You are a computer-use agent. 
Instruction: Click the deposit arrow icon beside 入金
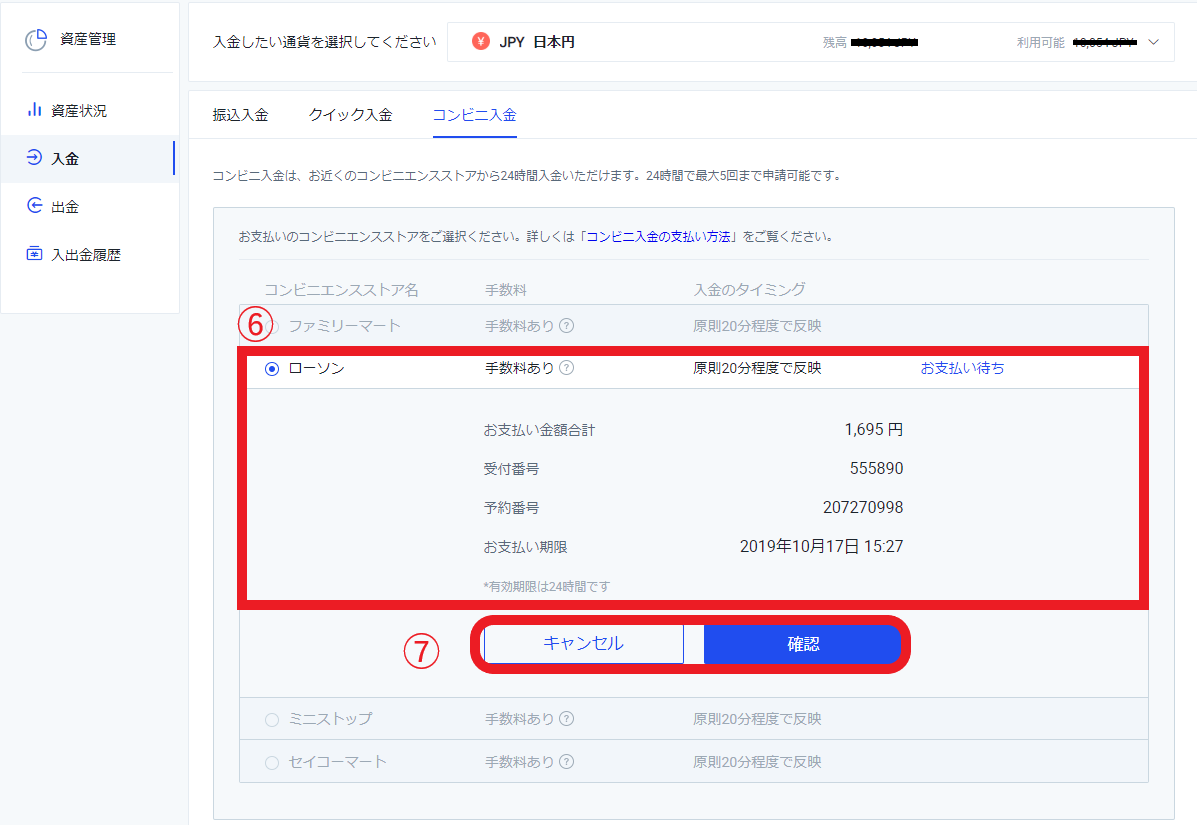click(x=34, y=158)
